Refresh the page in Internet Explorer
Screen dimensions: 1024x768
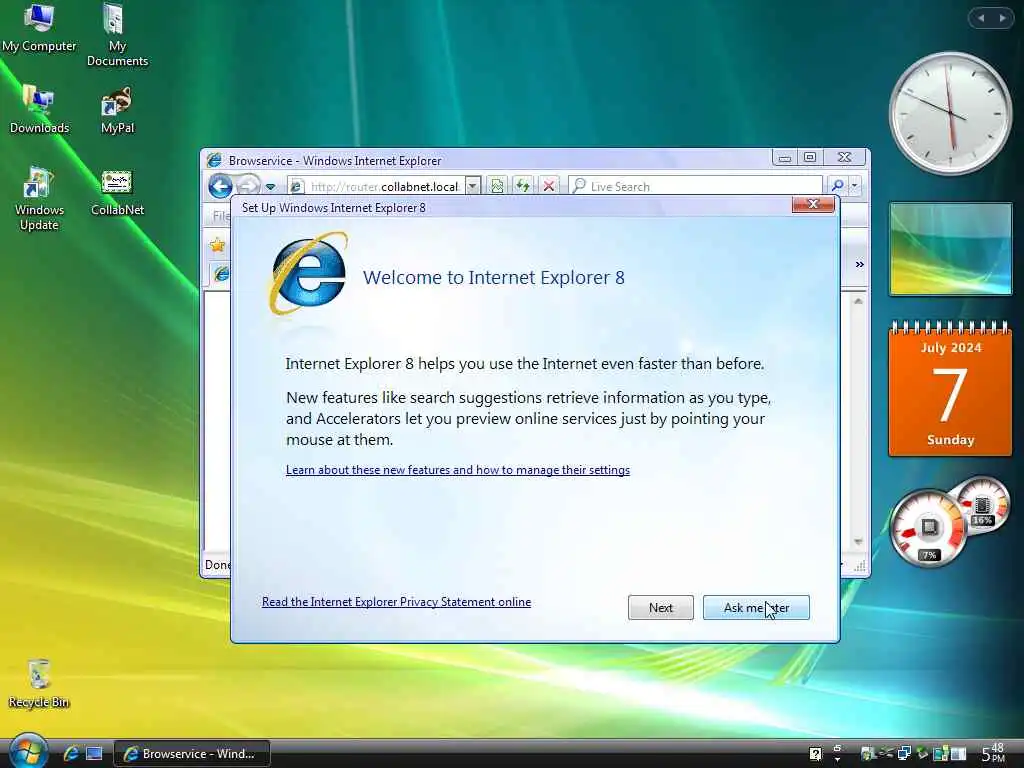[x=522, y=186]
